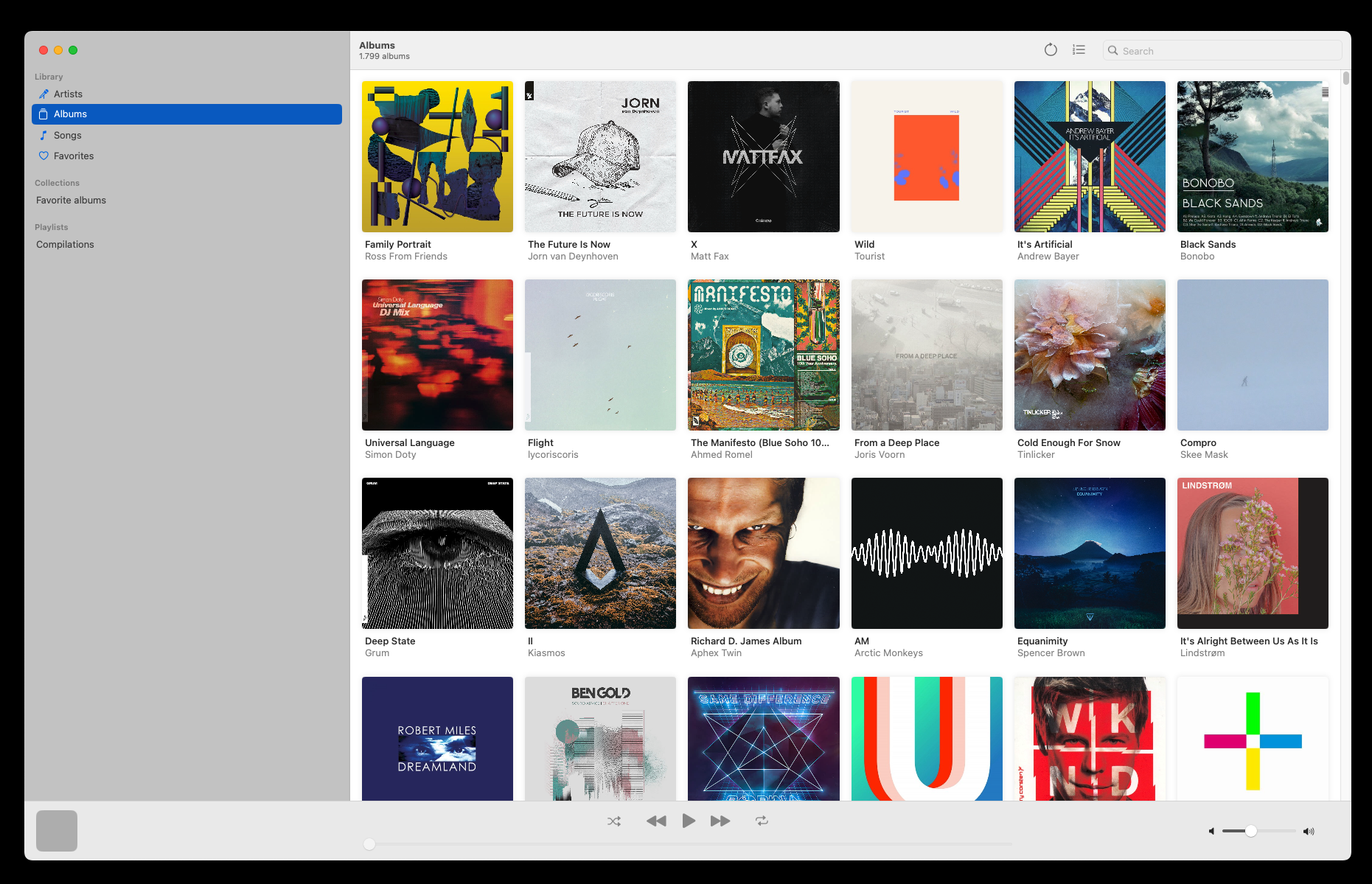Toggle shuffle playback
Viewport: 1372px width, 884px height.
pyautogui.click(x=614, y=821)
